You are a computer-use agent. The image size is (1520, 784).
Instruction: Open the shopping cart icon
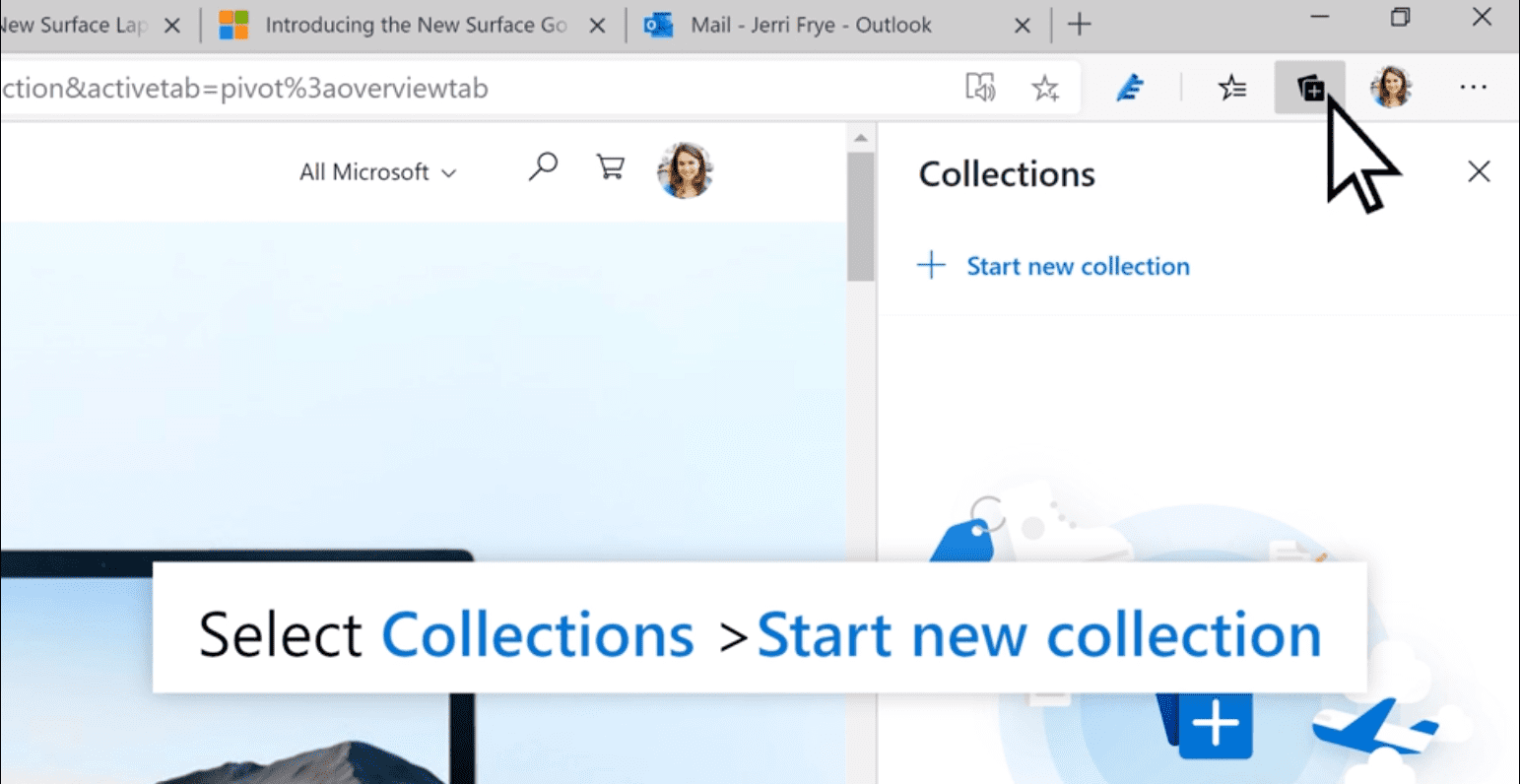(611, 167)
